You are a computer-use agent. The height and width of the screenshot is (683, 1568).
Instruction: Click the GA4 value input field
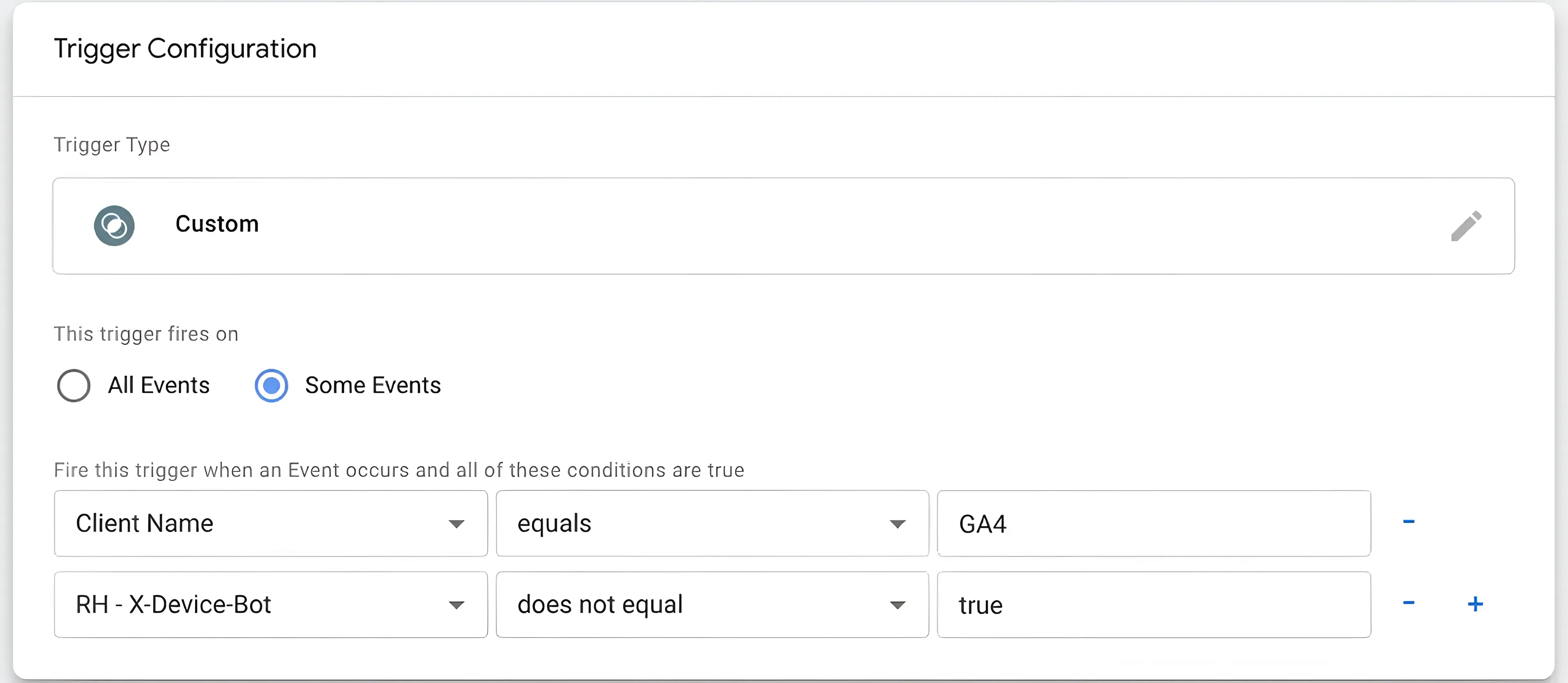(1154, 524)
